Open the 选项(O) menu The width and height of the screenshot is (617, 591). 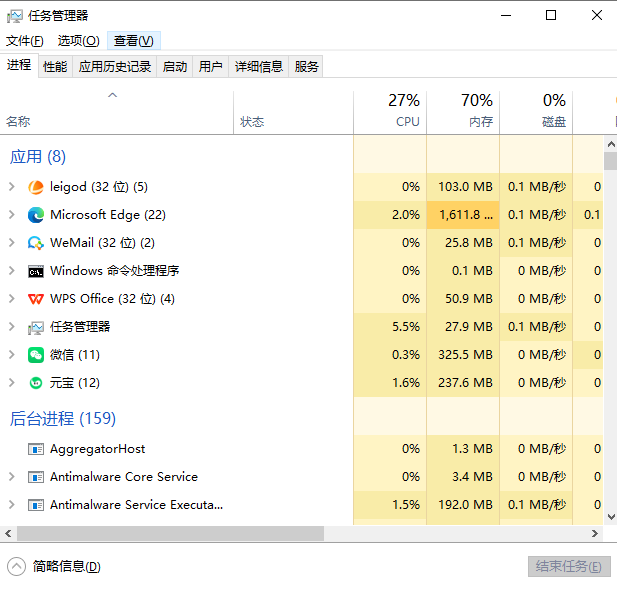[78, 41]
